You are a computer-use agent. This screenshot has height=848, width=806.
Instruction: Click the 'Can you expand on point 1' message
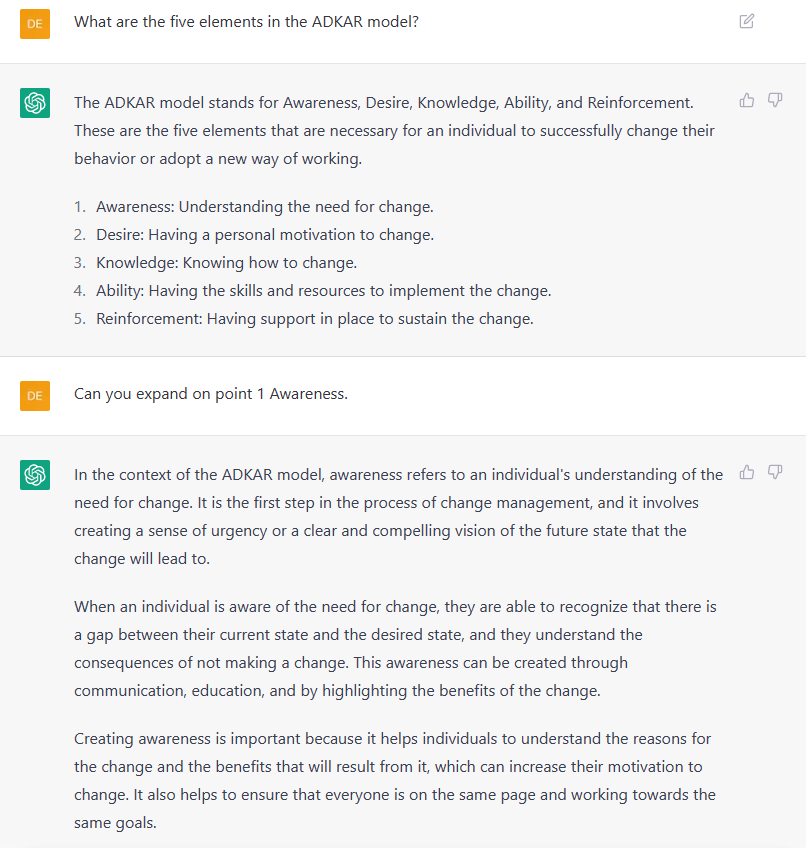pos(210,394)
